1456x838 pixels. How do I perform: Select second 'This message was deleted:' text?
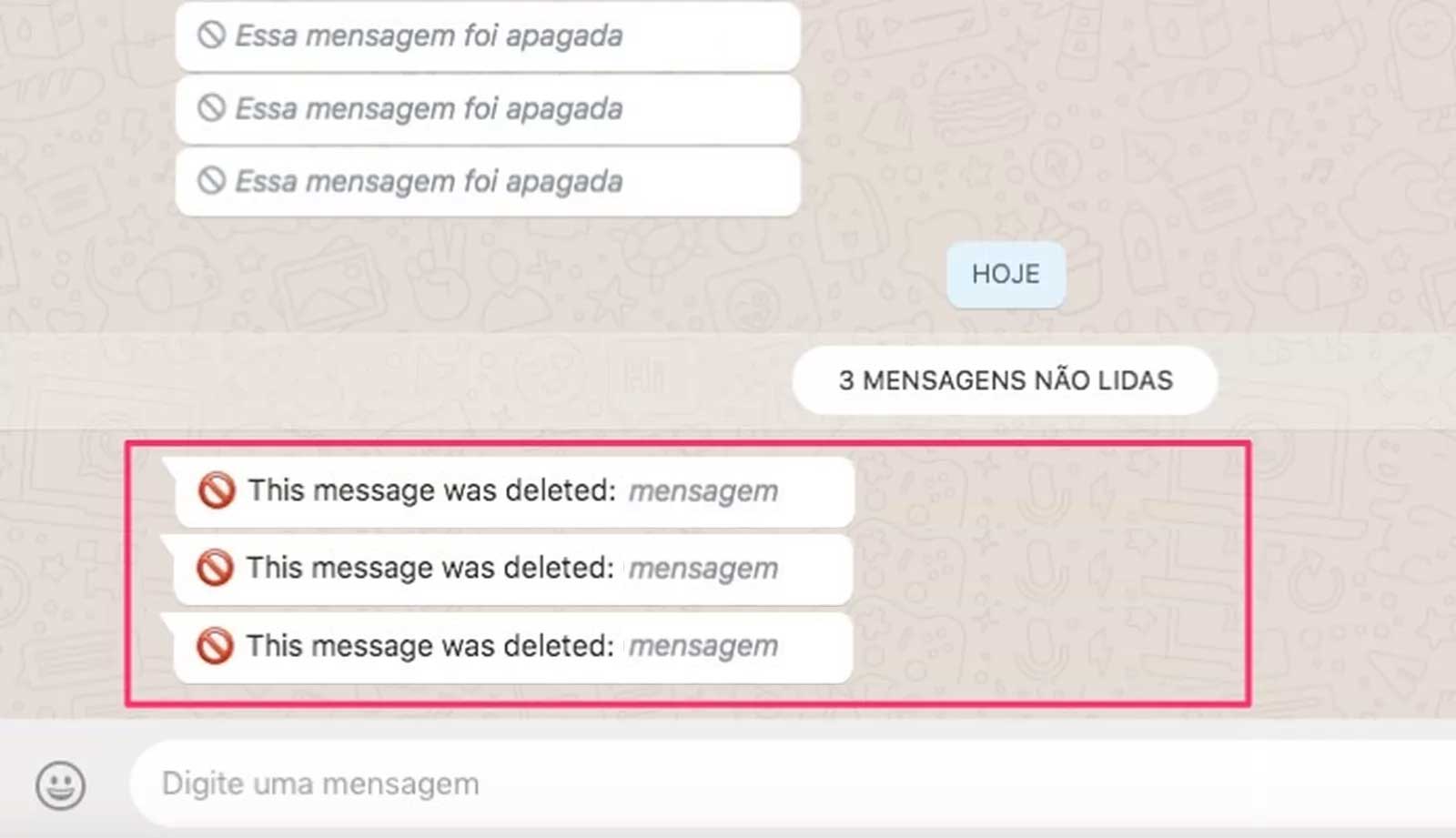click(430, 568)
